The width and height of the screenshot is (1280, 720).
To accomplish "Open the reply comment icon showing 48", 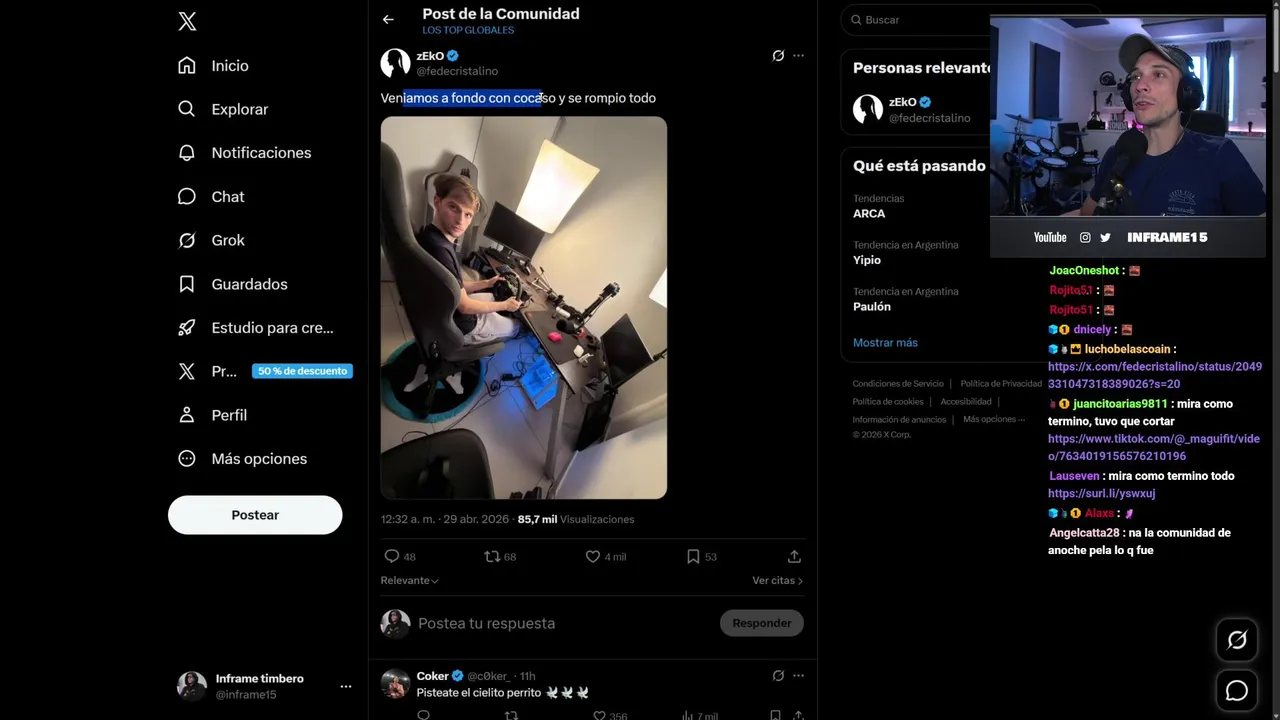I will coord(392,556).
